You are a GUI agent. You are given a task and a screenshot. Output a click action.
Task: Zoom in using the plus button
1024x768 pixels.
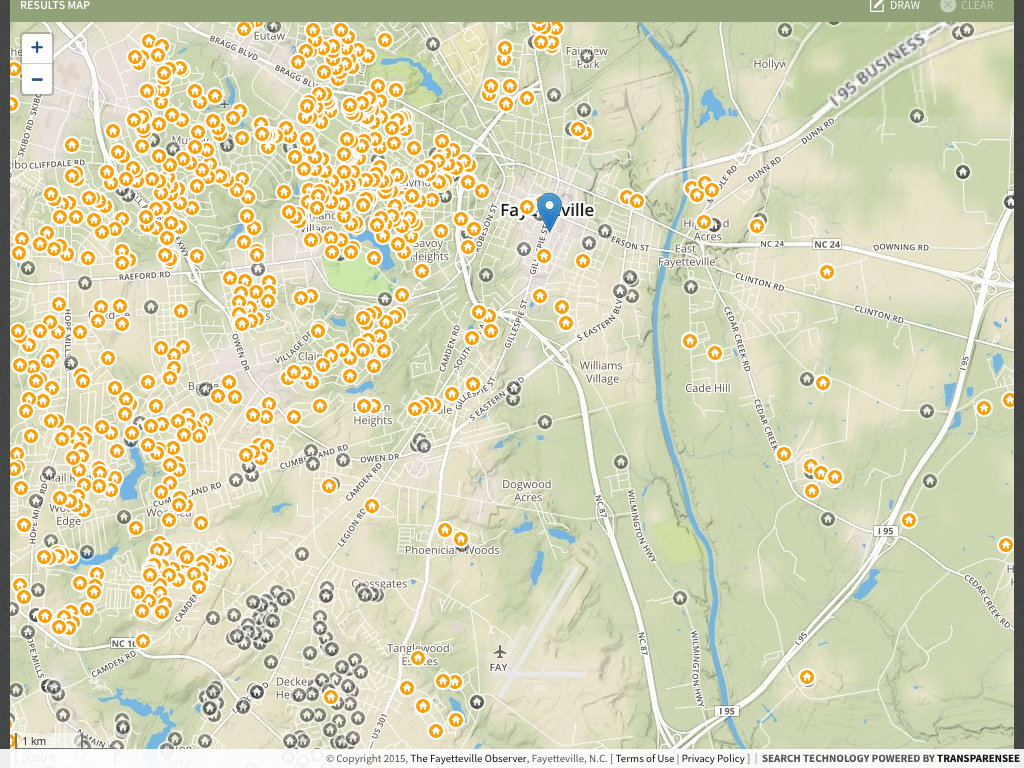click(x=37, y=48)
